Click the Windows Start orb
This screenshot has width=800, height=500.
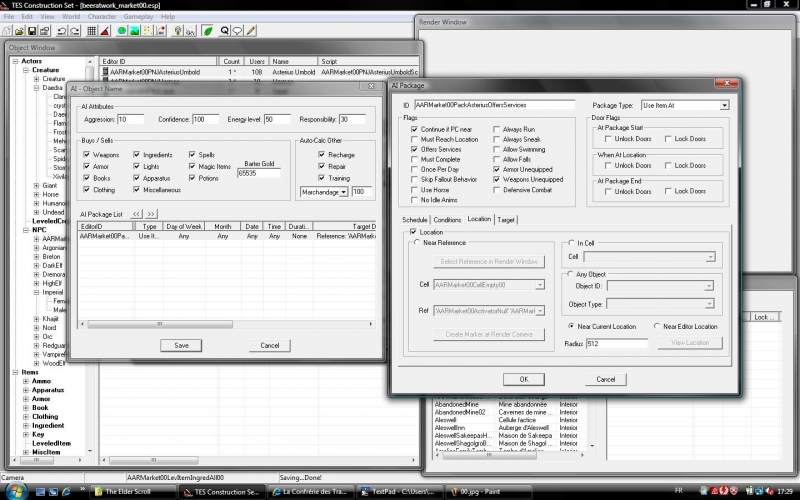tap(16, 491)
